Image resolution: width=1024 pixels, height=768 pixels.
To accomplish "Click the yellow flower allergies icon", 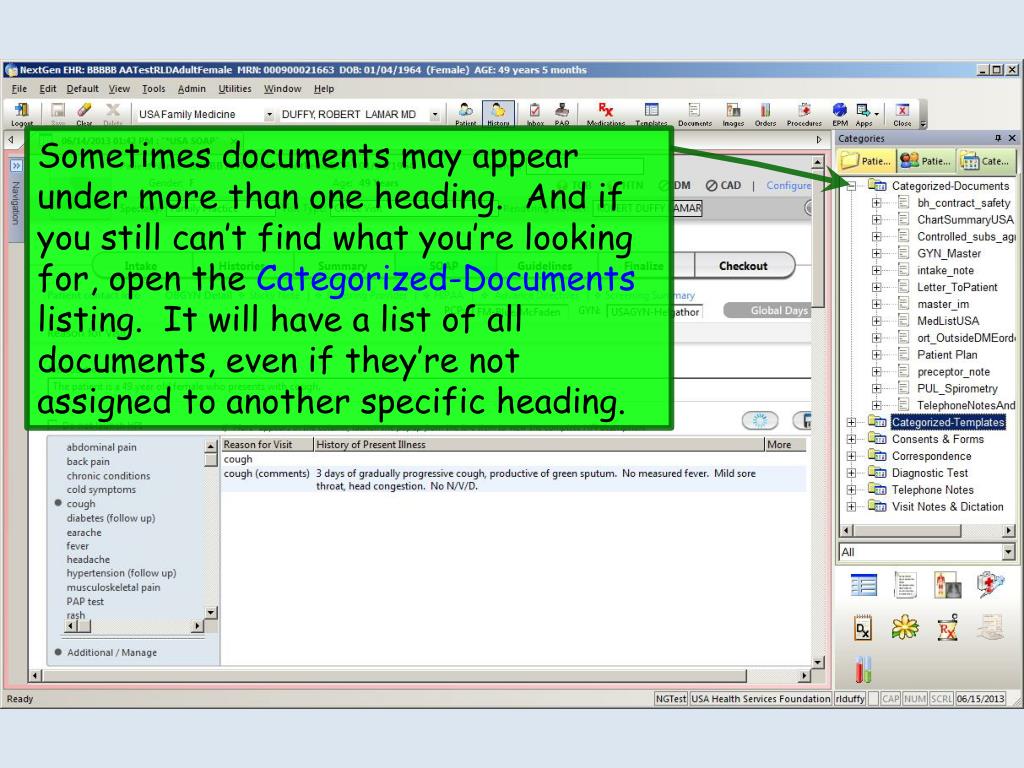I will point(905,628).
